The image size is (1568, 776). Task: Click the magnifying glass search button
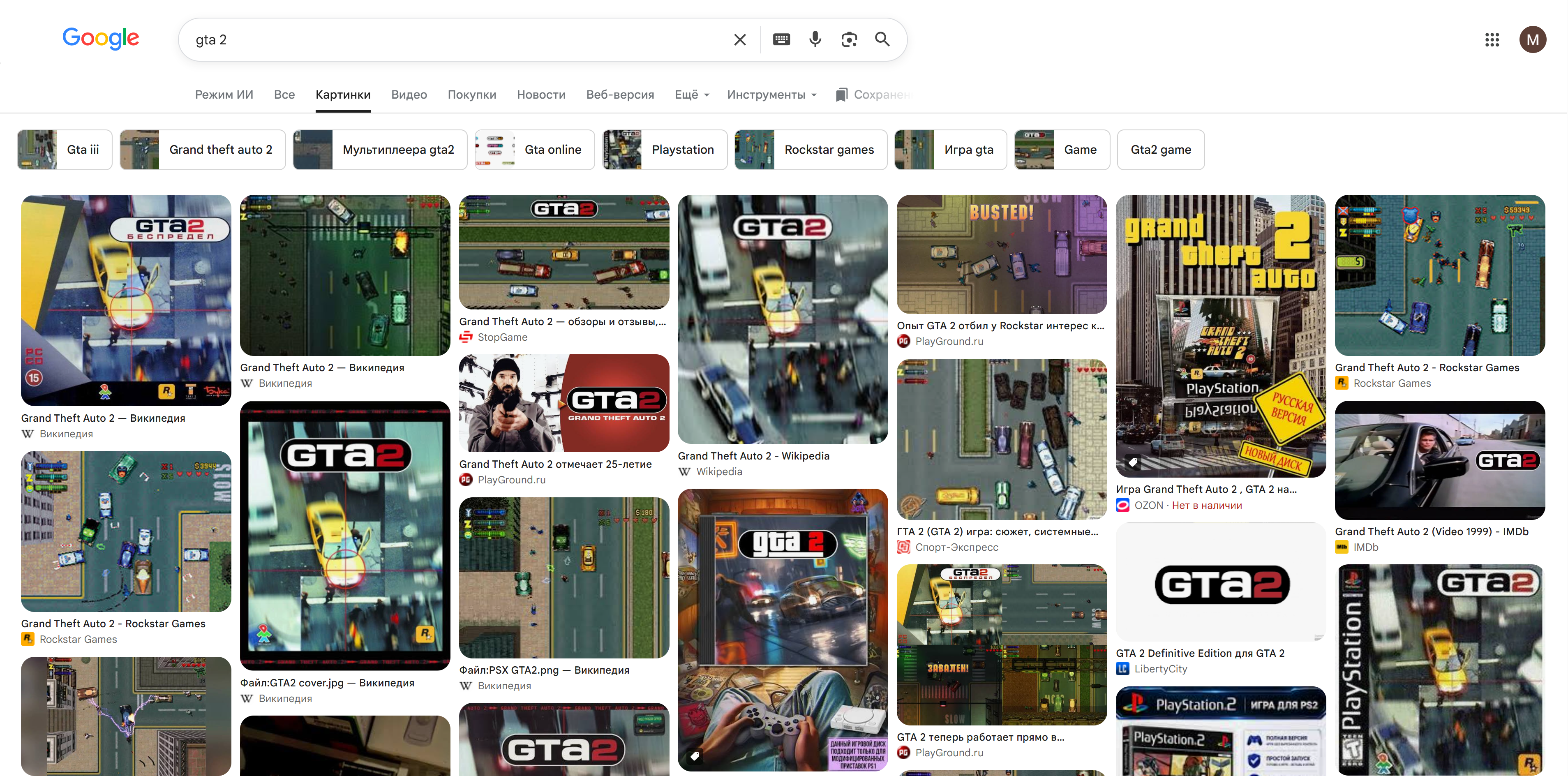click(x=882, y=39)
